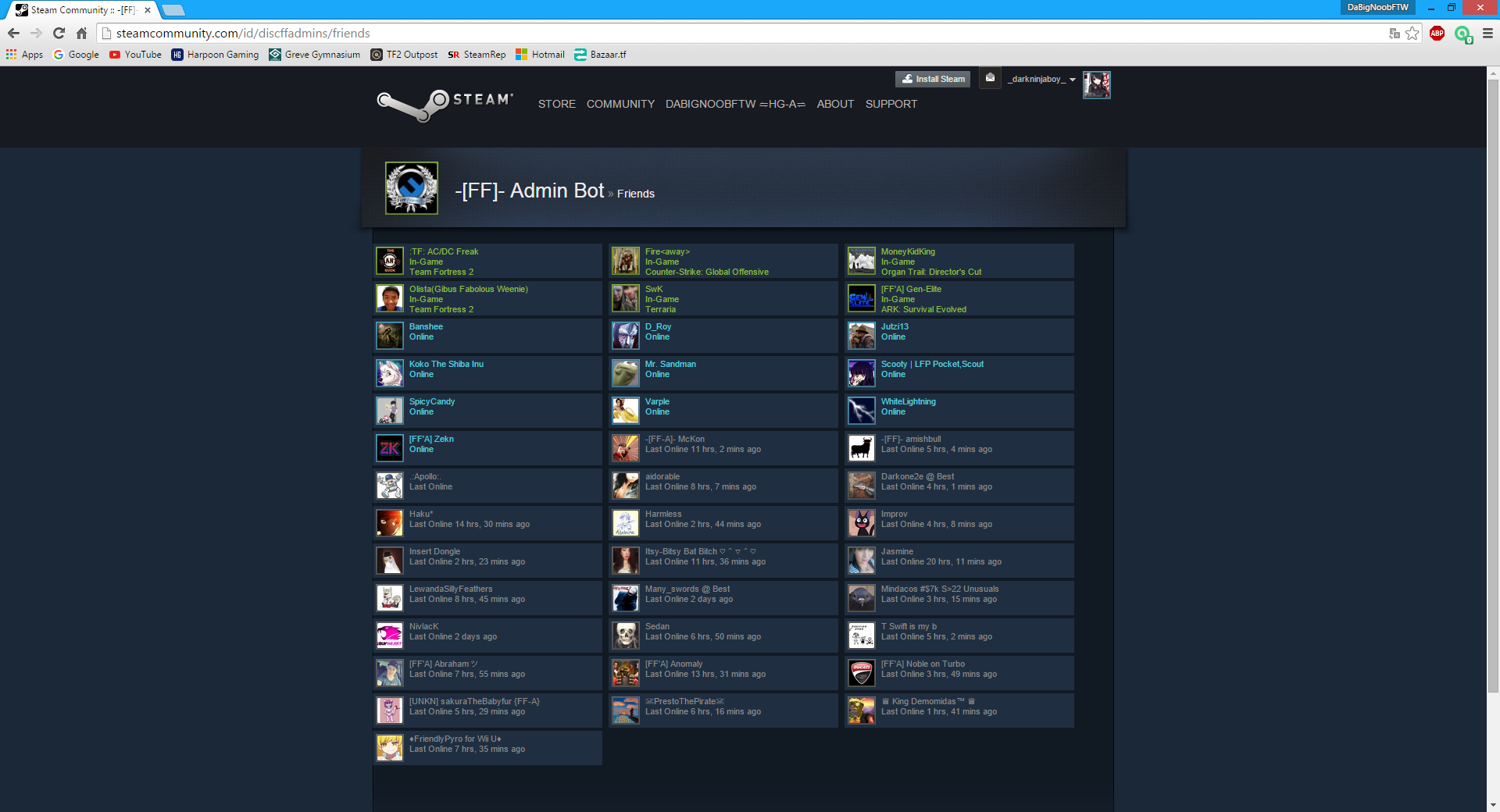Select friend name King Demomidas
The width and height of the screenshot is (1500, 812).
pyautogui.click(x=928, y=701)
